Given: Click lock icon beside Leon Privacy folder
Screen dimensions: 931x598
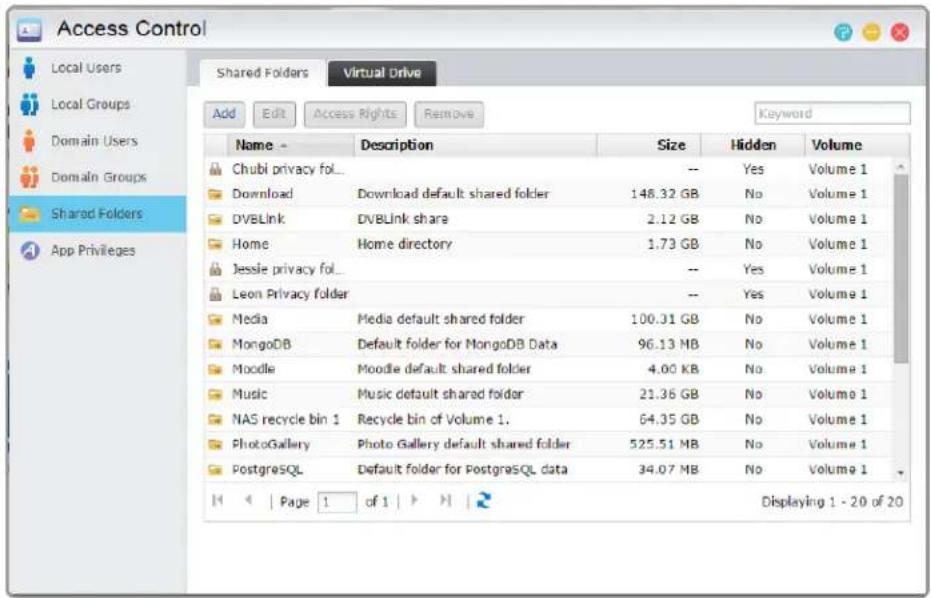Looking at the screenshot, I should [x=215, y=294].
